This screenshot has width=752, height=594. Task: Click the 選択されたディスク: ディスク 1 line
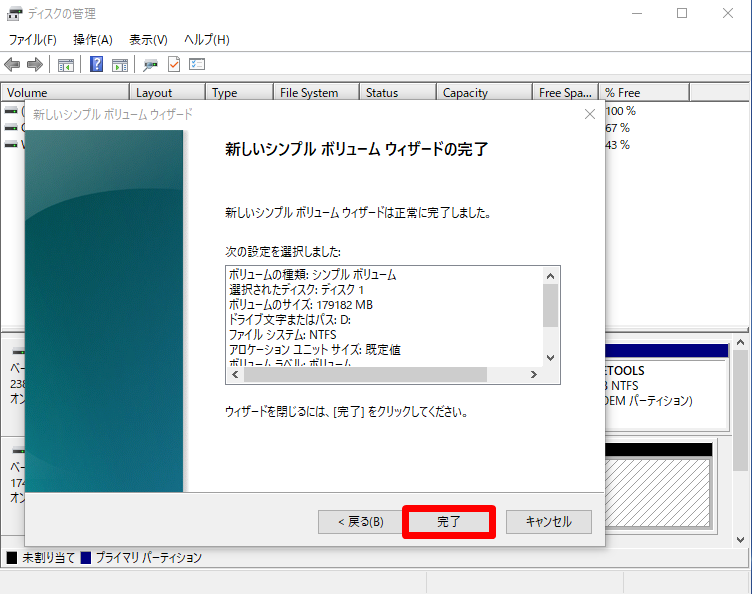[x=296, y=290]
